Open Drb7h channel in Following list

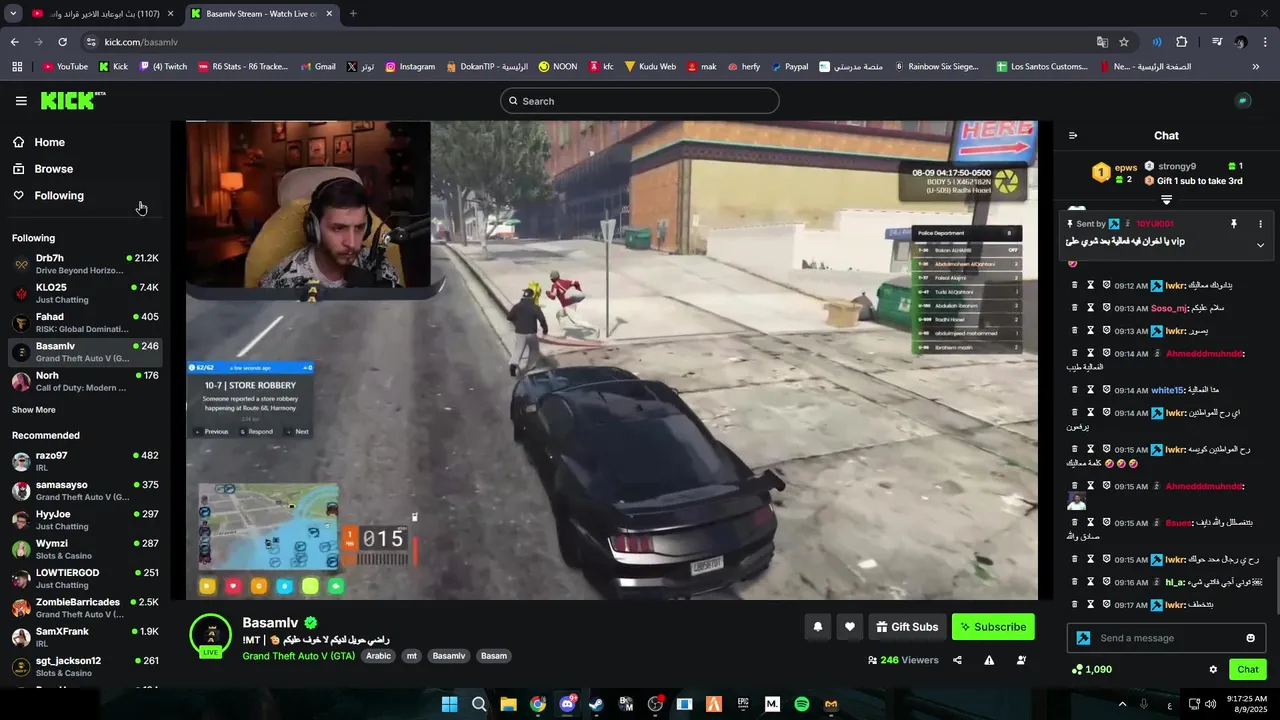[x=85, y=264]
